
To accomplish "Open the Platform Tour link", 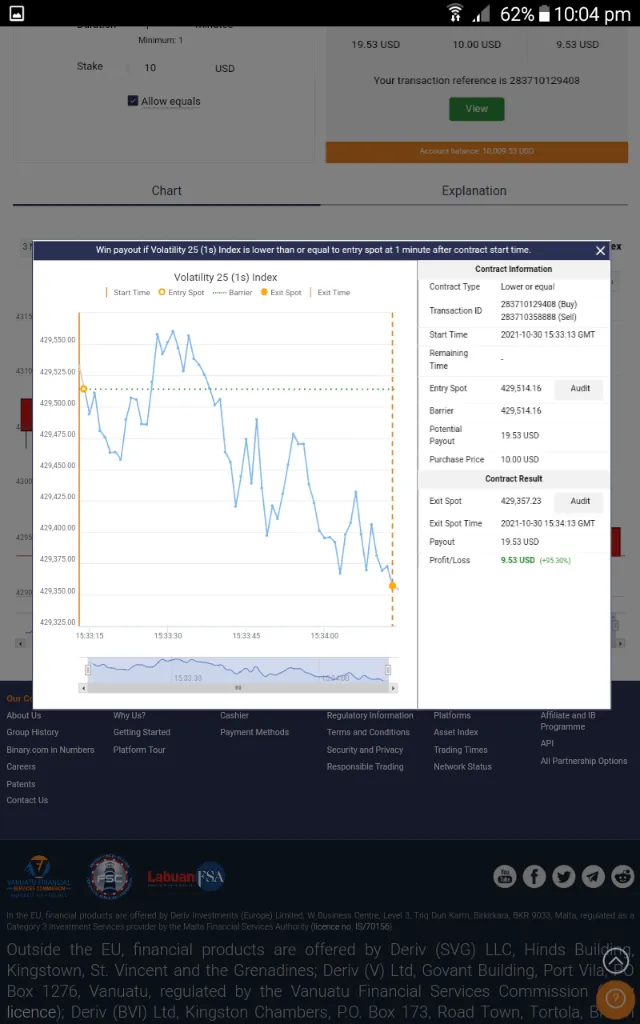I will point(139,750).
